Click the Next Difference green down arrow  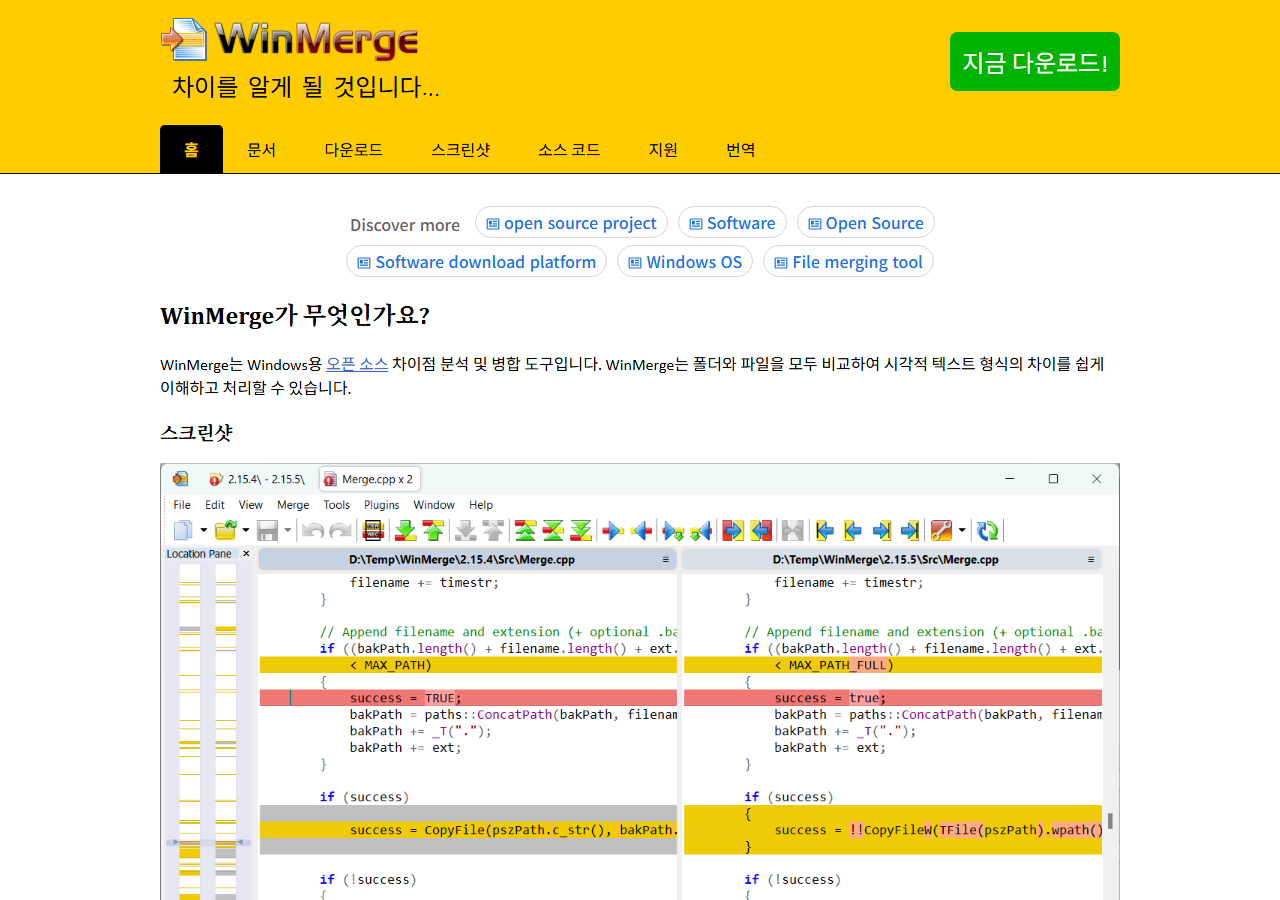406,530
